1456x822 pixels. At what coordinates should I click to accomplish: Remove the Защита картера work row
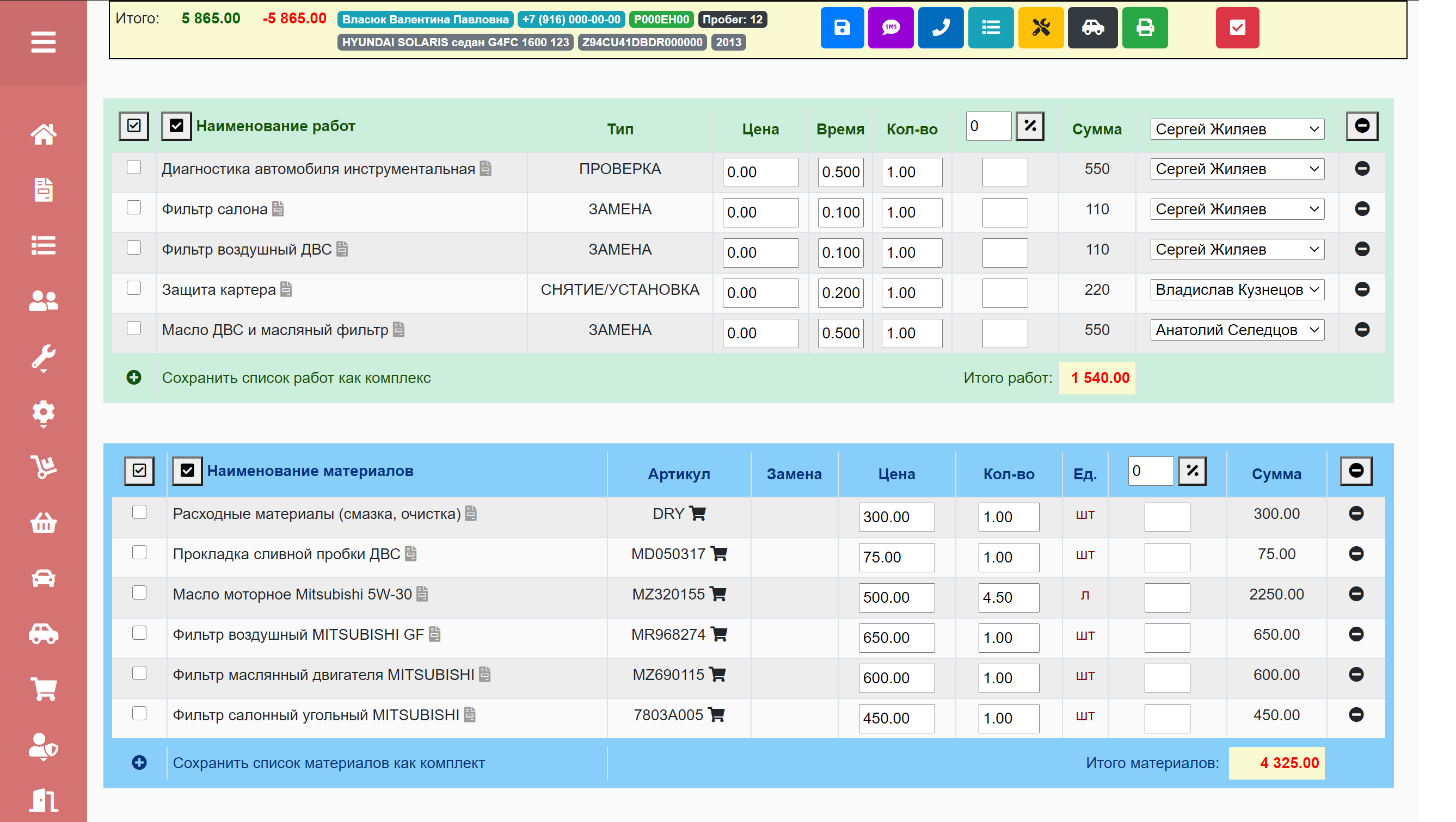[x=1362, y=289]
